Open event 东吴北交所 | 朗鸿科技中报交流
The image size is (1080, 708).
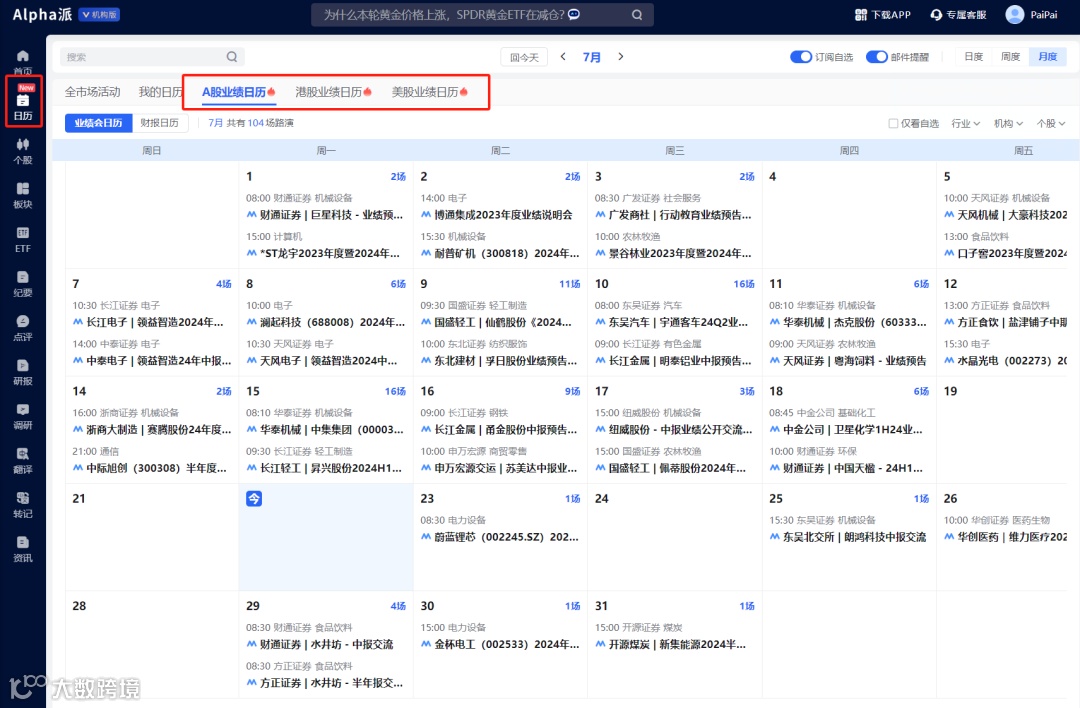(848, 537)
